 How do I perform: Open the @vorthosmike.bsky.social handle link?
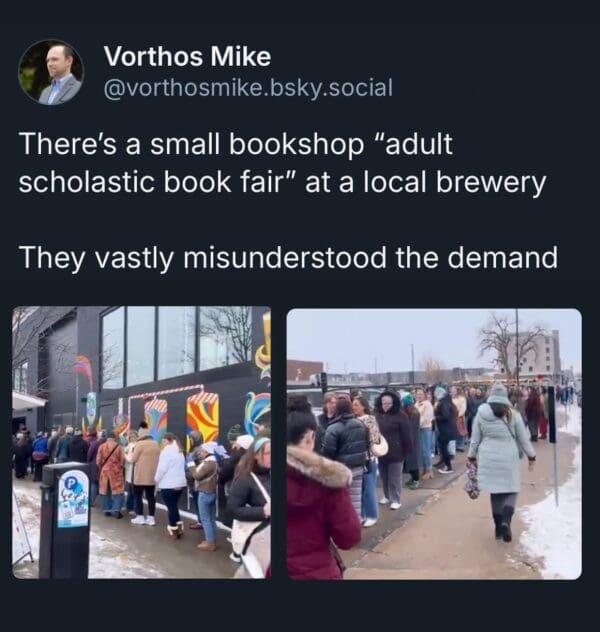click(248, 88)
